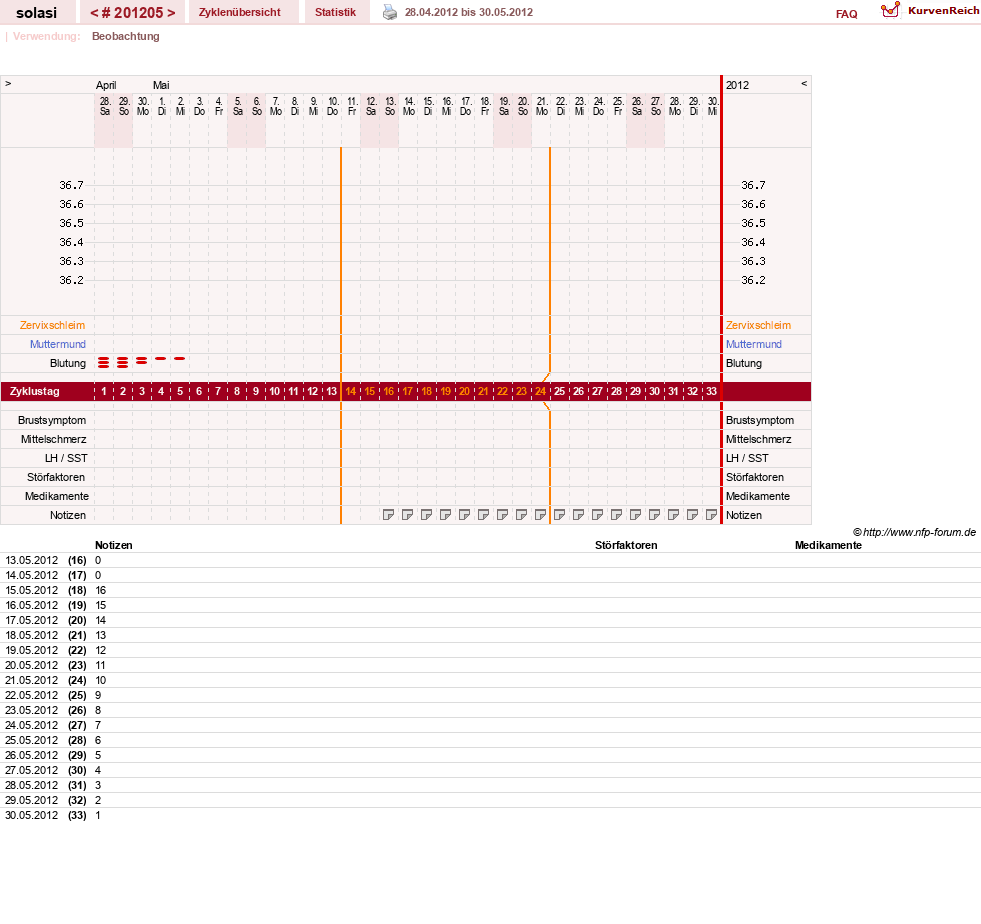Open note icon on cycle day 29
The width and height of the screenshot is (981, 924).
(x=635, y=515)
